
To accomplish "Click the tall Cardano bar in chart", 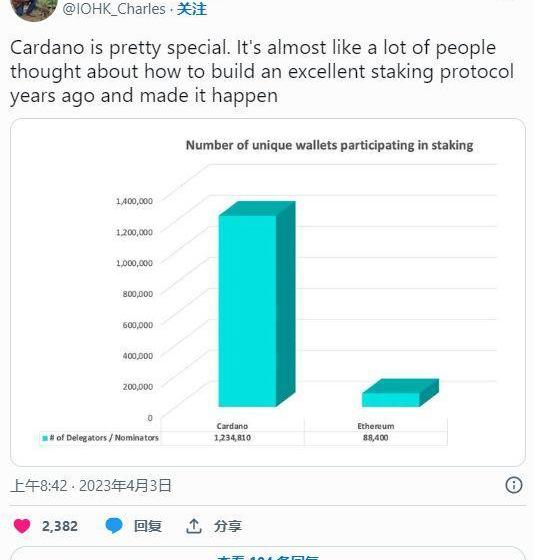I will click(x=257, y=304).
